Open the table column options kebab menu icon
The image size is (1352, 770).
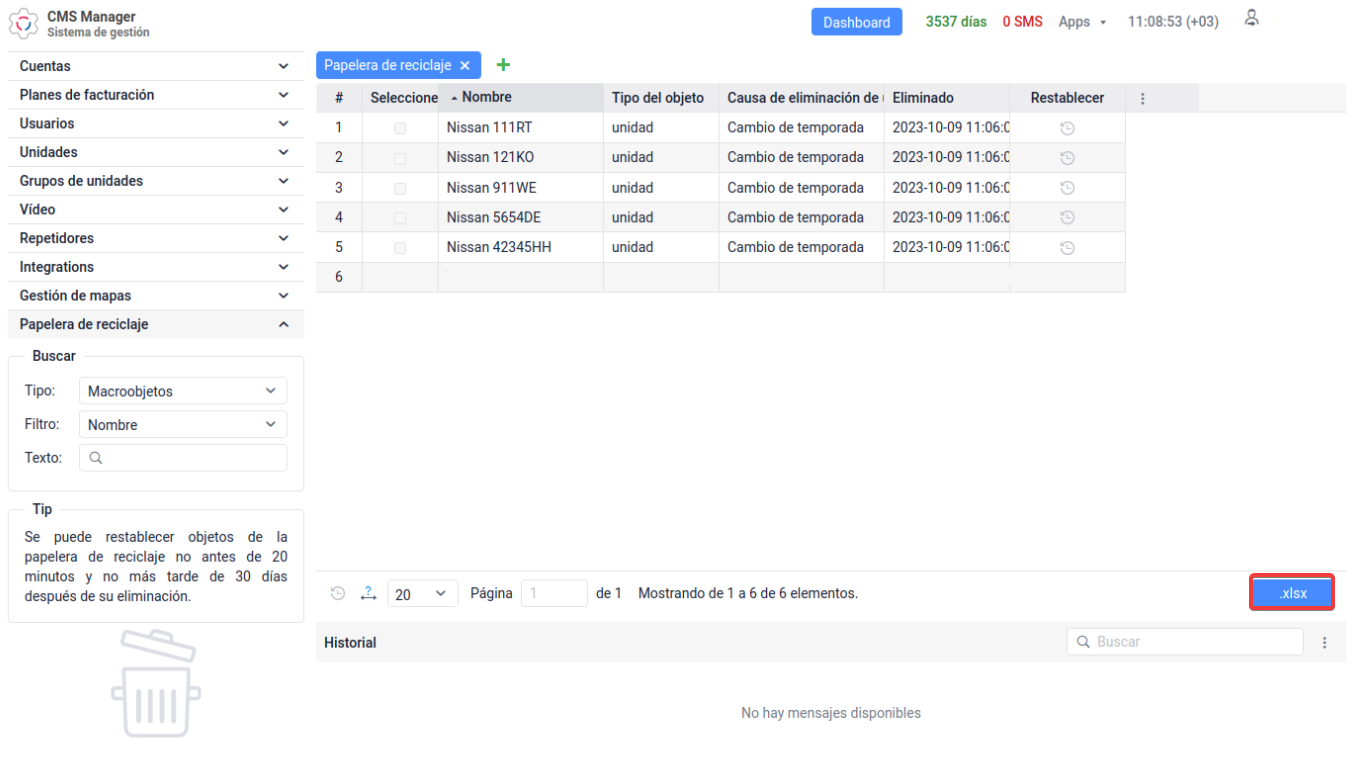(1141, 97)
